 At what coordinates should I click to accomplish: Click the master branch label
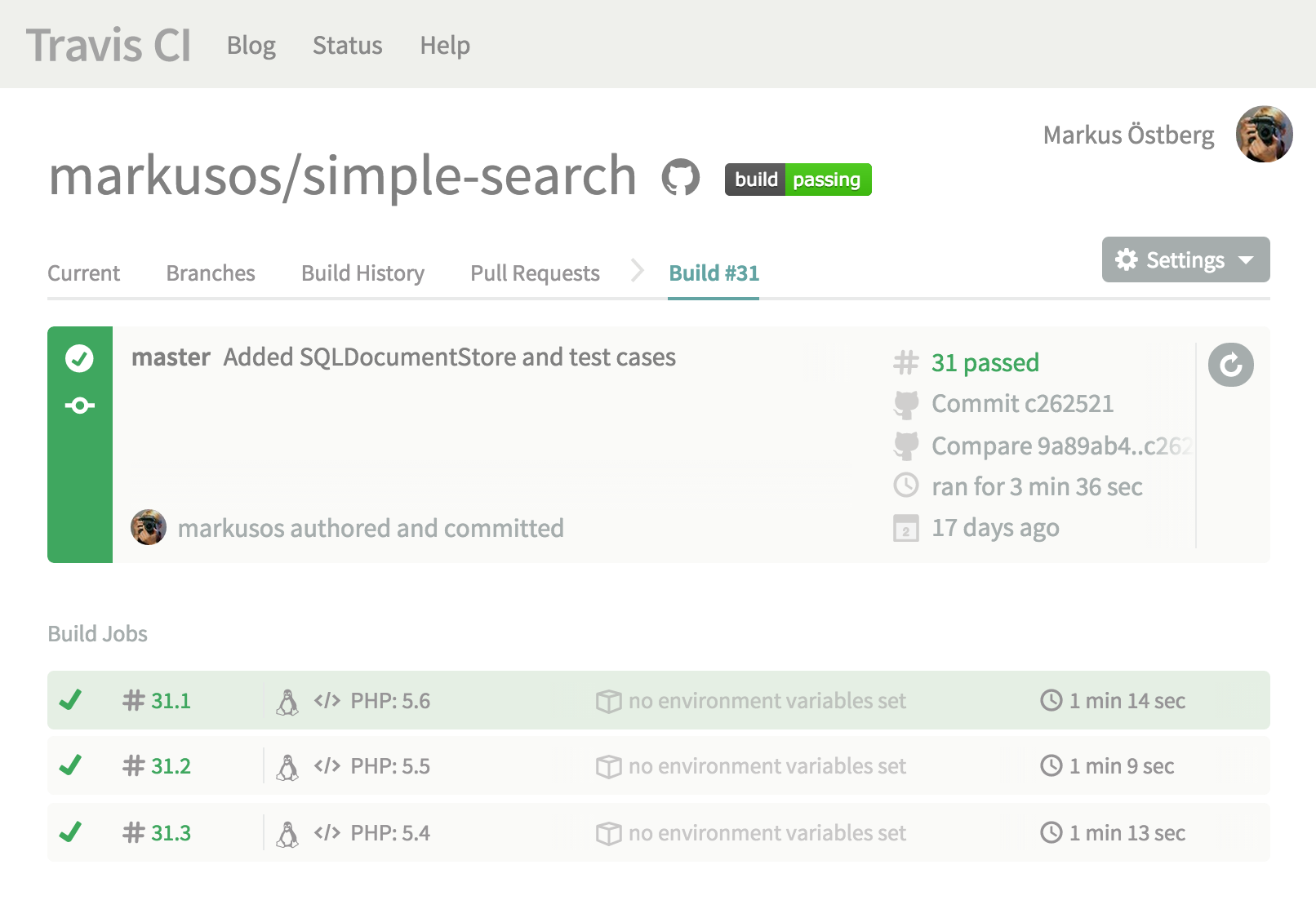pos(171,357)
